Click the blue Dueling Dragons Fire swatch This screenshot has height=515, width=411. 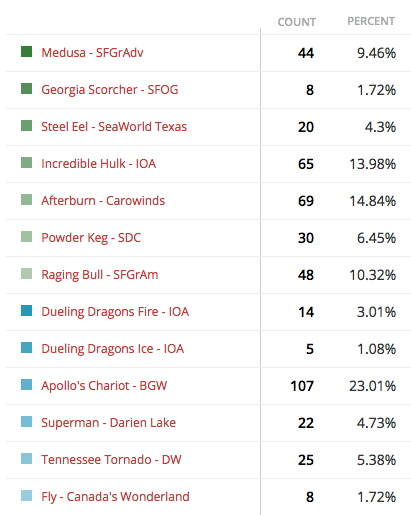coord(26,311)
